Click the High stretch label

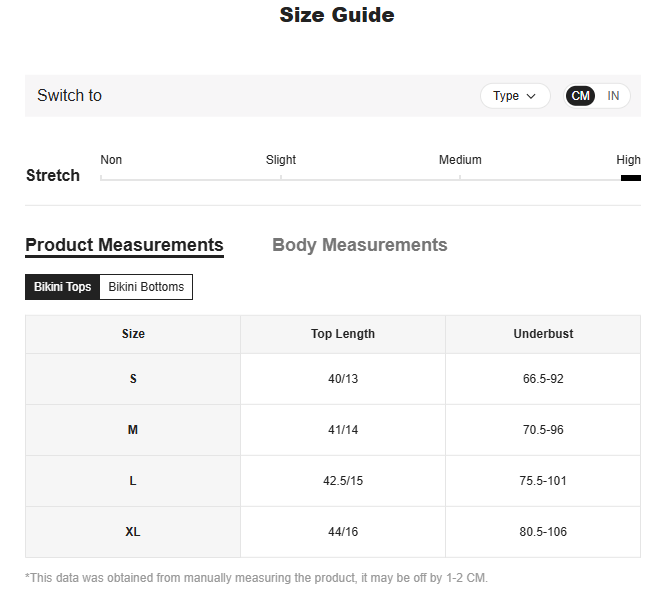pos(628,160)
